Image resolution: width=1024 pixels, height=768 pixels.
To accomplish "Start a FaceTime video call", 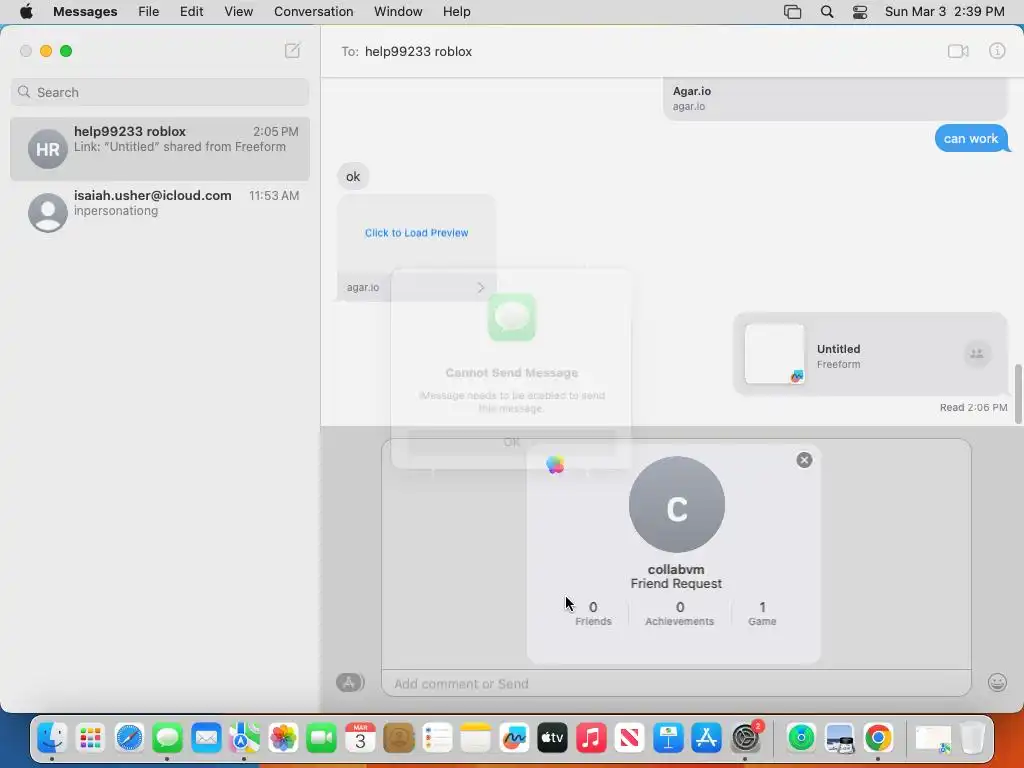I will (x=958, y=51).
